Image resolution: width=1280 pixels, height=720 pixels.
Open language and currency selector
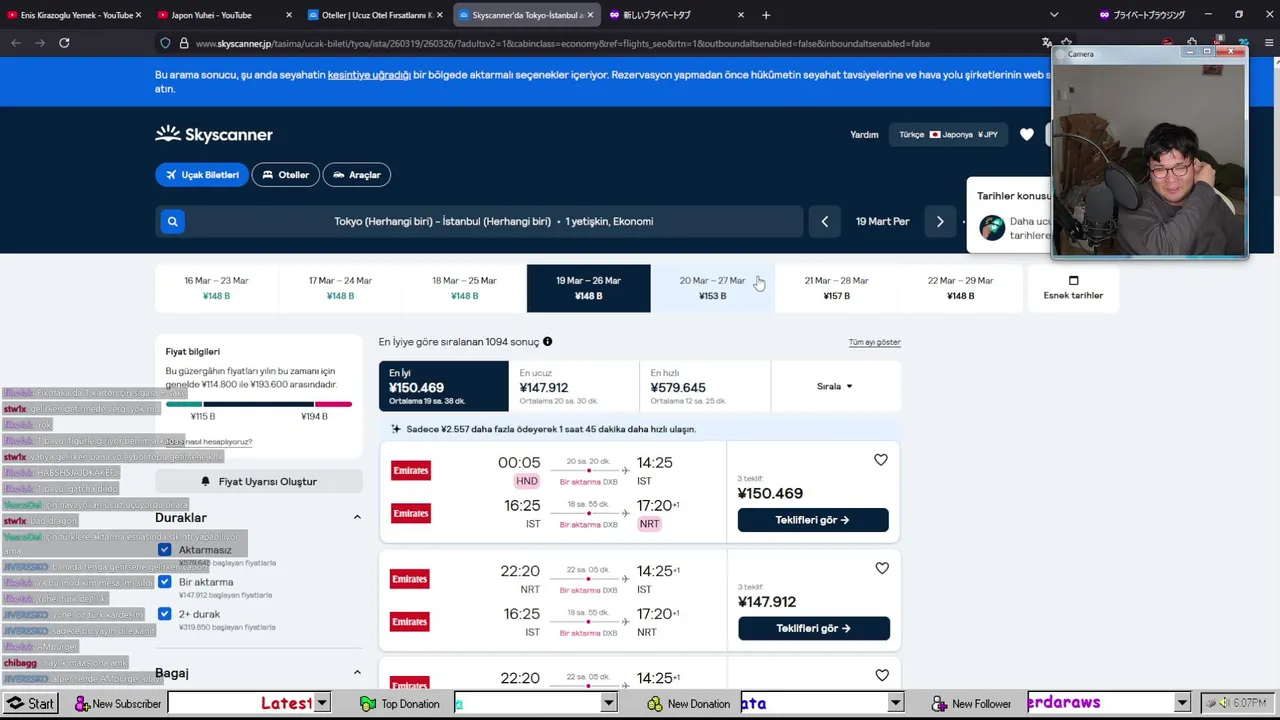pyautogui.click(x=948, y=134)
